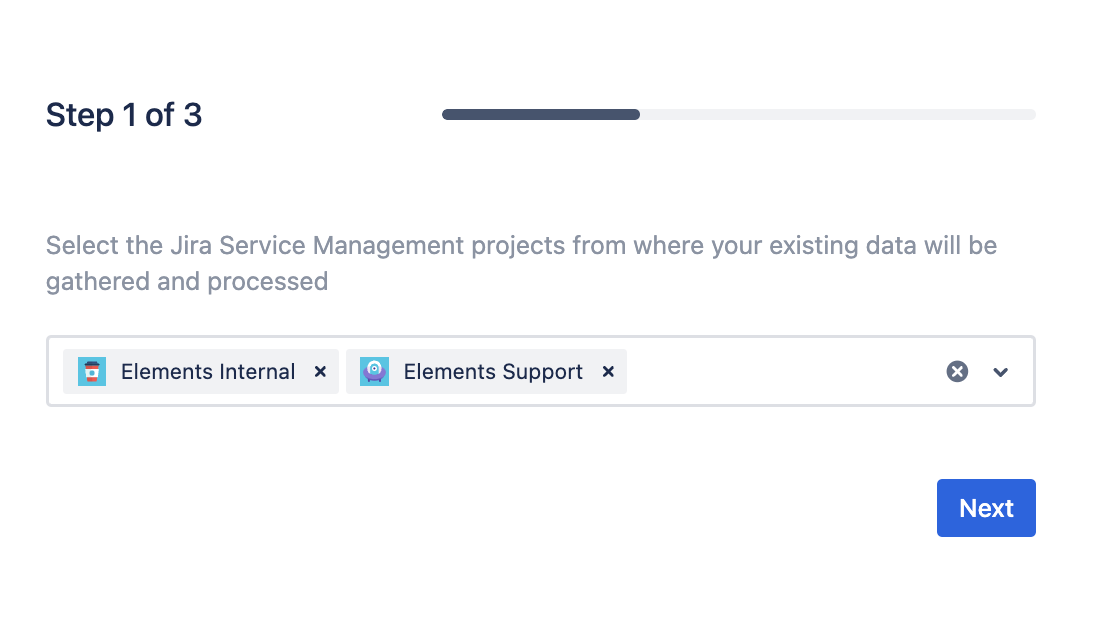Remove the Elements Internal project tag

[320, 372]
